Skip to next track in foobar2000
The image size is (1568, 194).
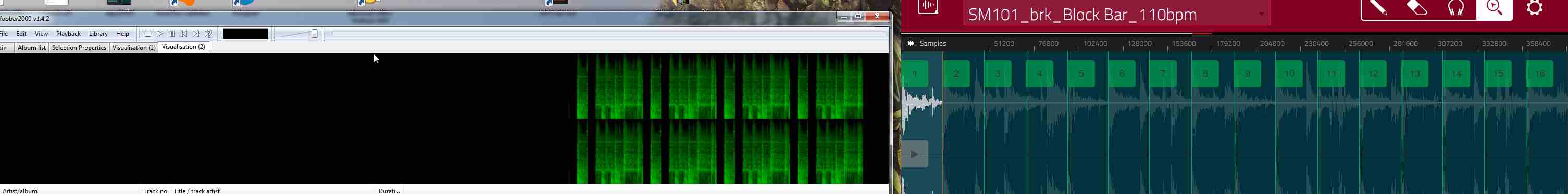[196, 34]
